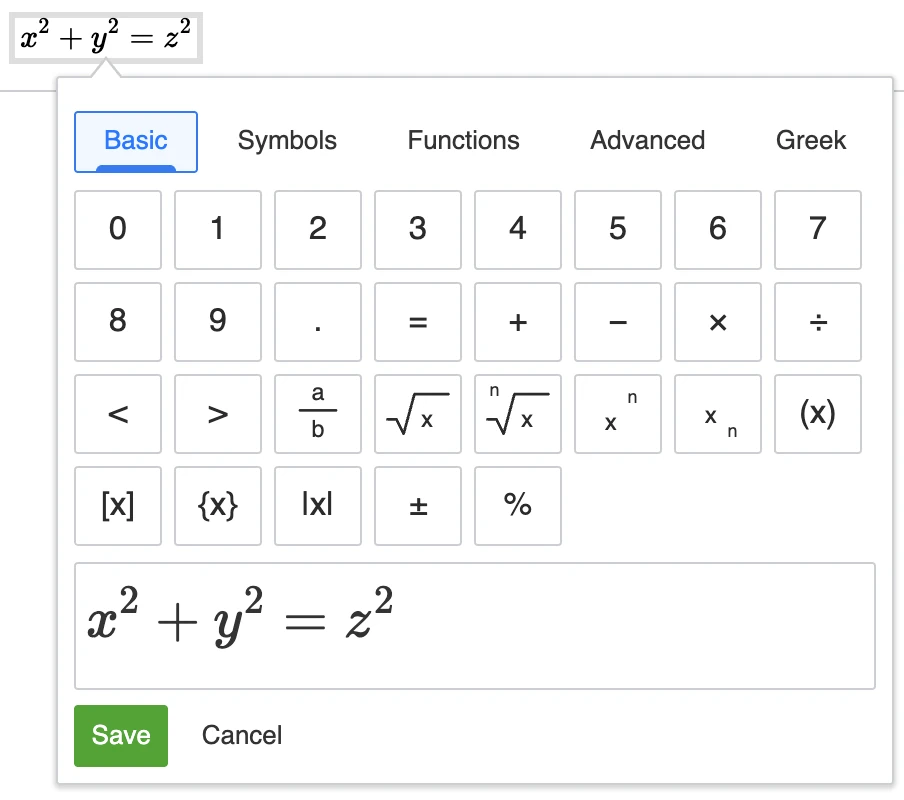Viewport: 904px width, 800px height.
Task: Show the Greek letters tab
Action: pyautogui.click(x=811, y=141)
